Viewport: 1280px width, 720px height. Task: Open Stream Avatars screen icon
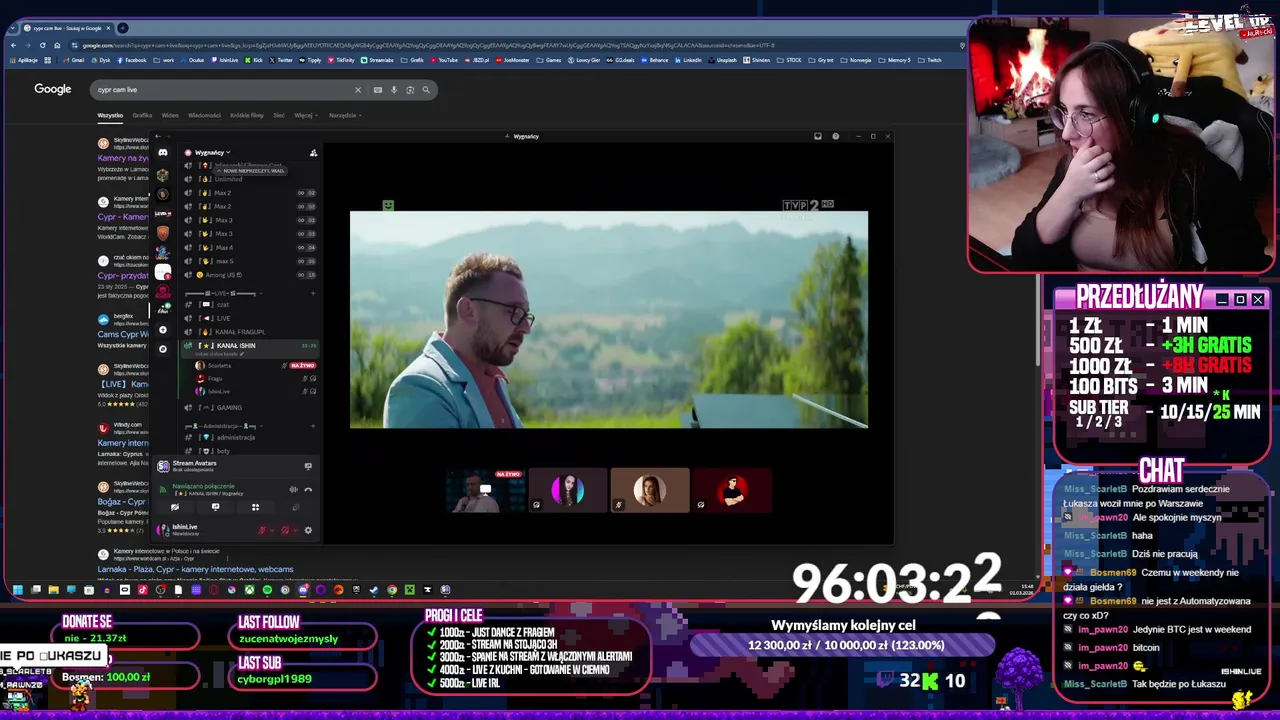308,466
